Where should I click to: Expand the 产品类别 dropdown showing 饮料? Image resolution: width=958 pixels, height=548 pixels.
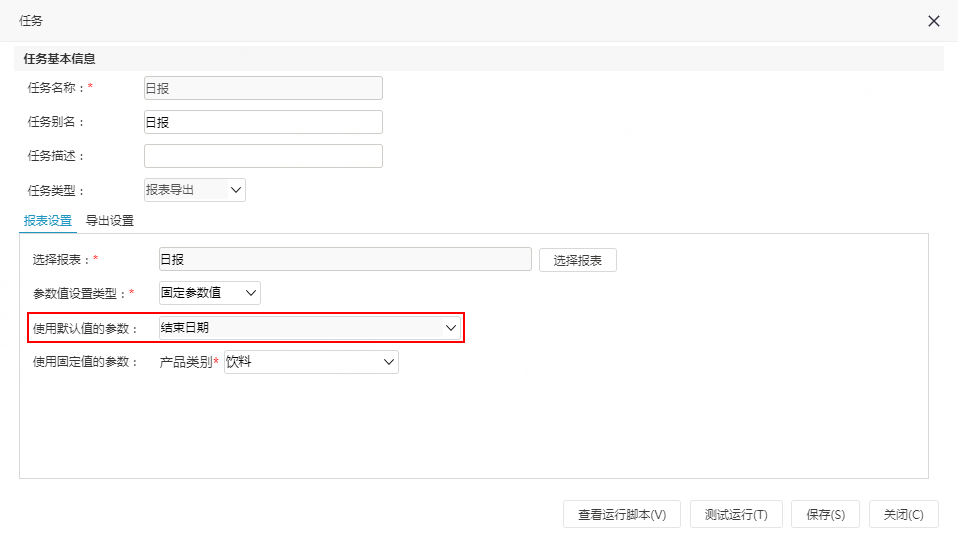click(311, 362)
